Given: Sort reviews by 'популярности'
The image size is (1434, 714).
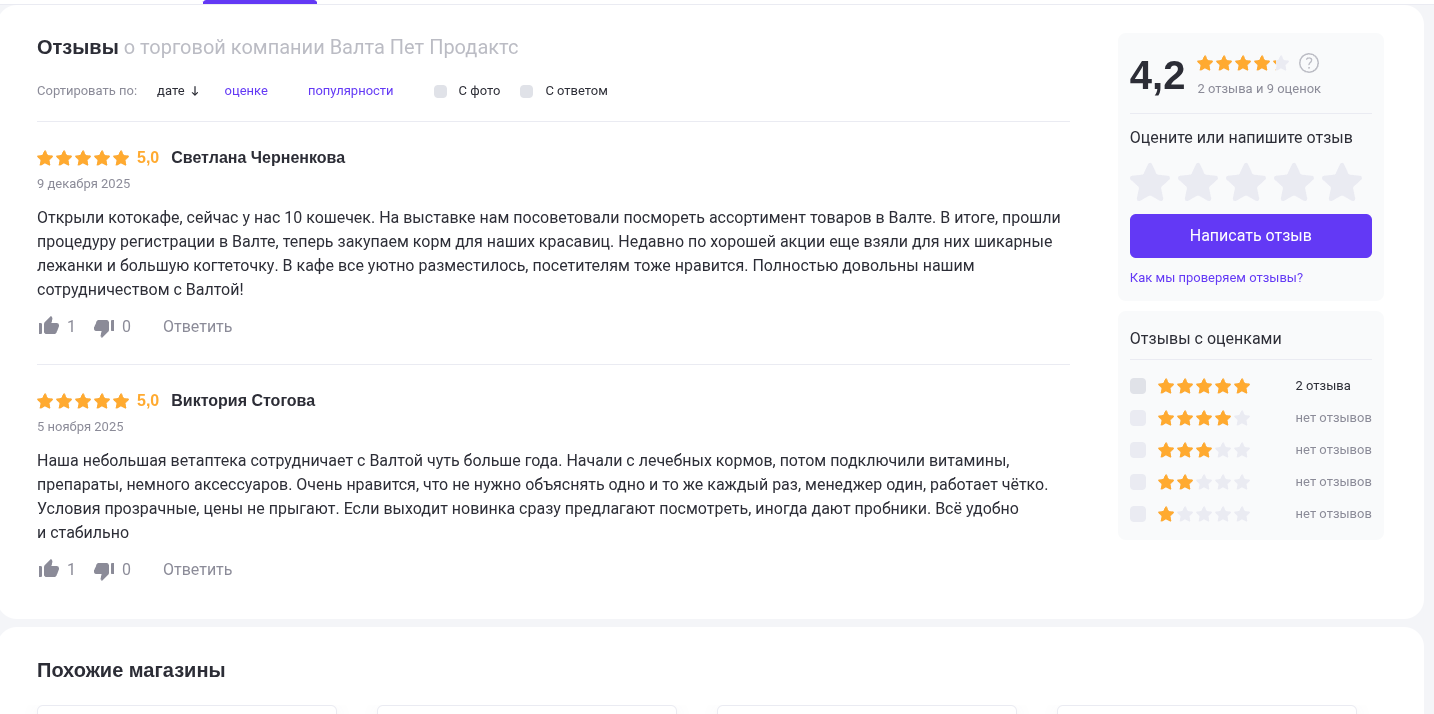Looking at the screenshot, I should 350,91.
